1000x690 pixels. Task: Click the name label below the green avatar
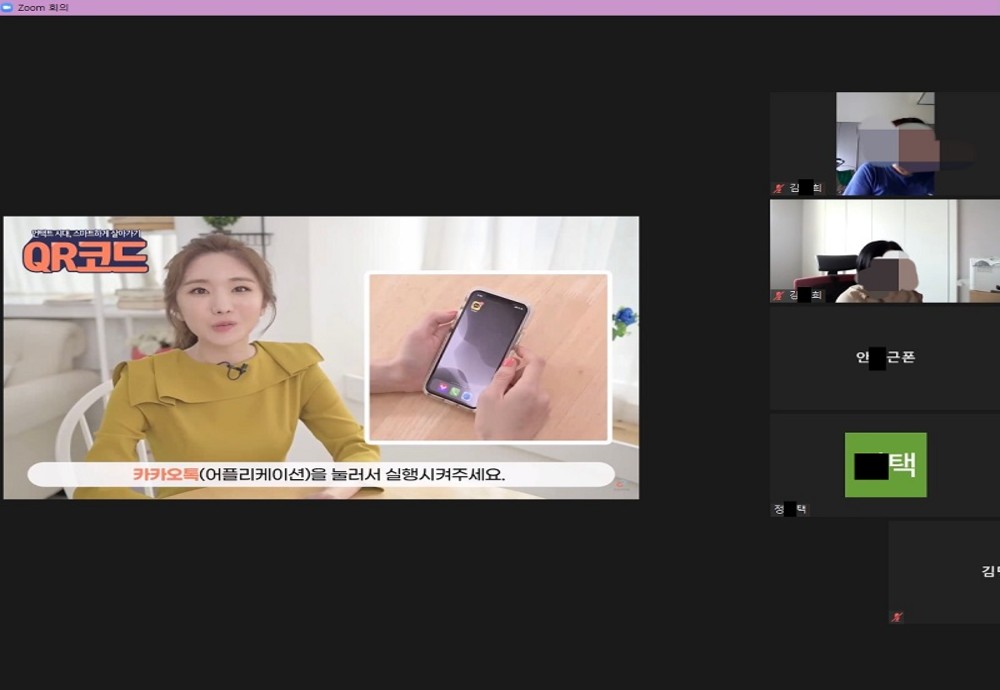(x=790, y=509)
